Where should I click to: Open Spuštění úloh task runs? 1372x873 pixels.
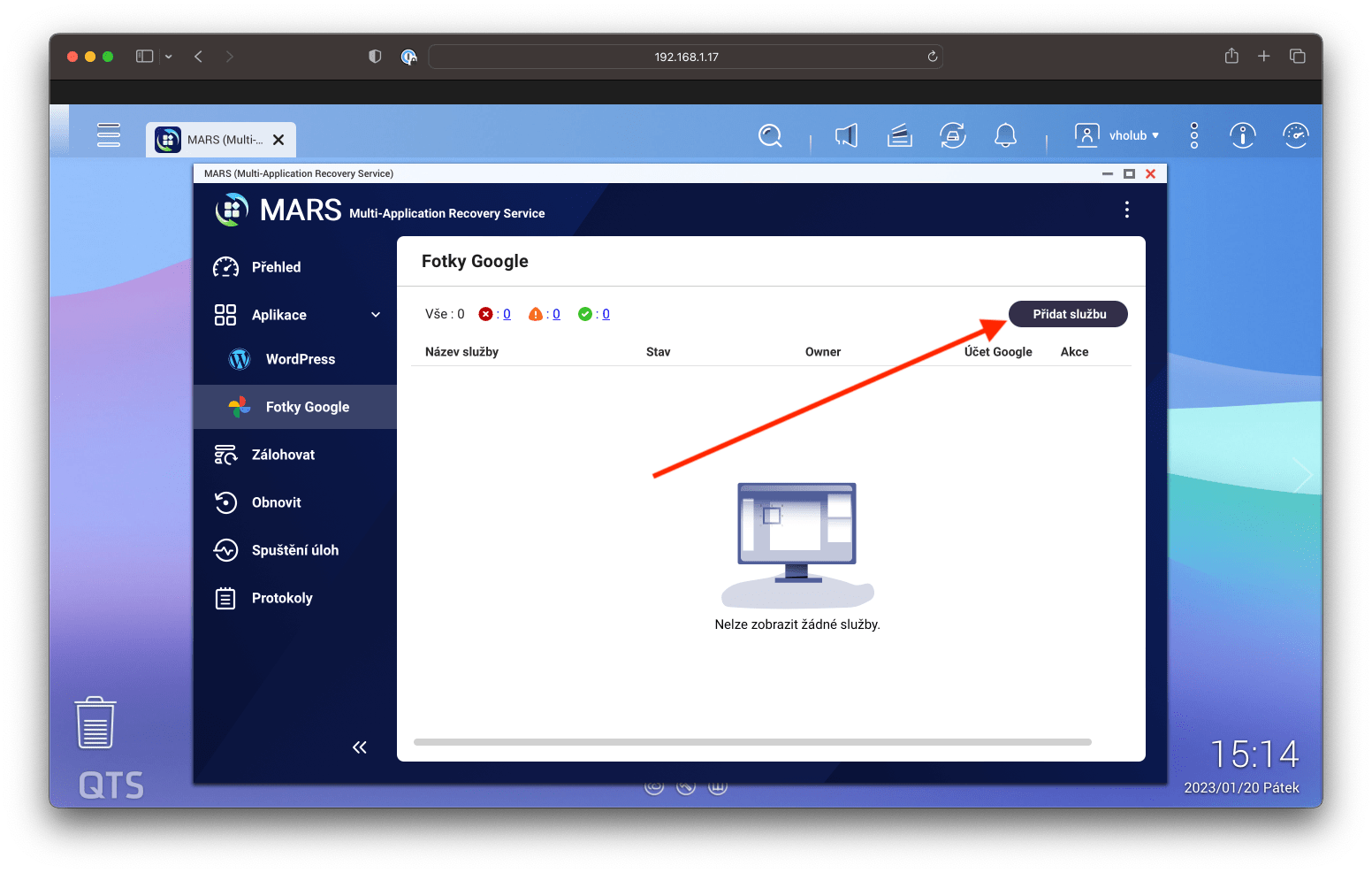pos(295,550)
